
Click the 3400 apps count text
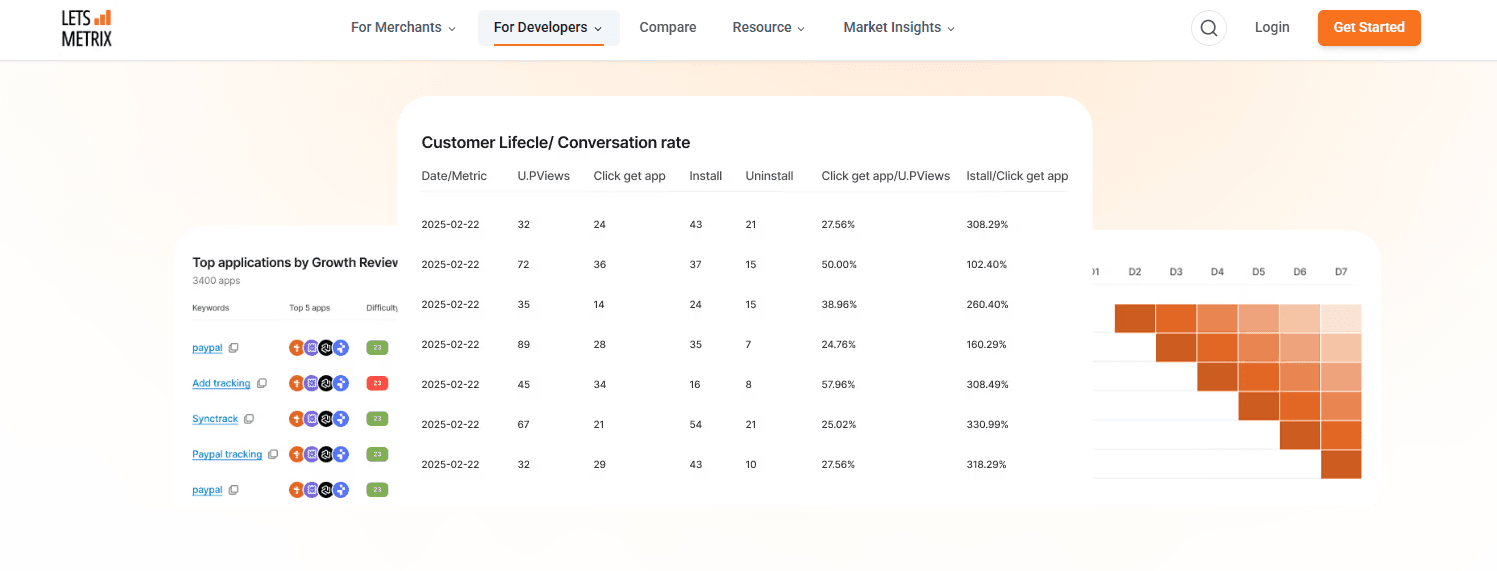coord(215,281)
